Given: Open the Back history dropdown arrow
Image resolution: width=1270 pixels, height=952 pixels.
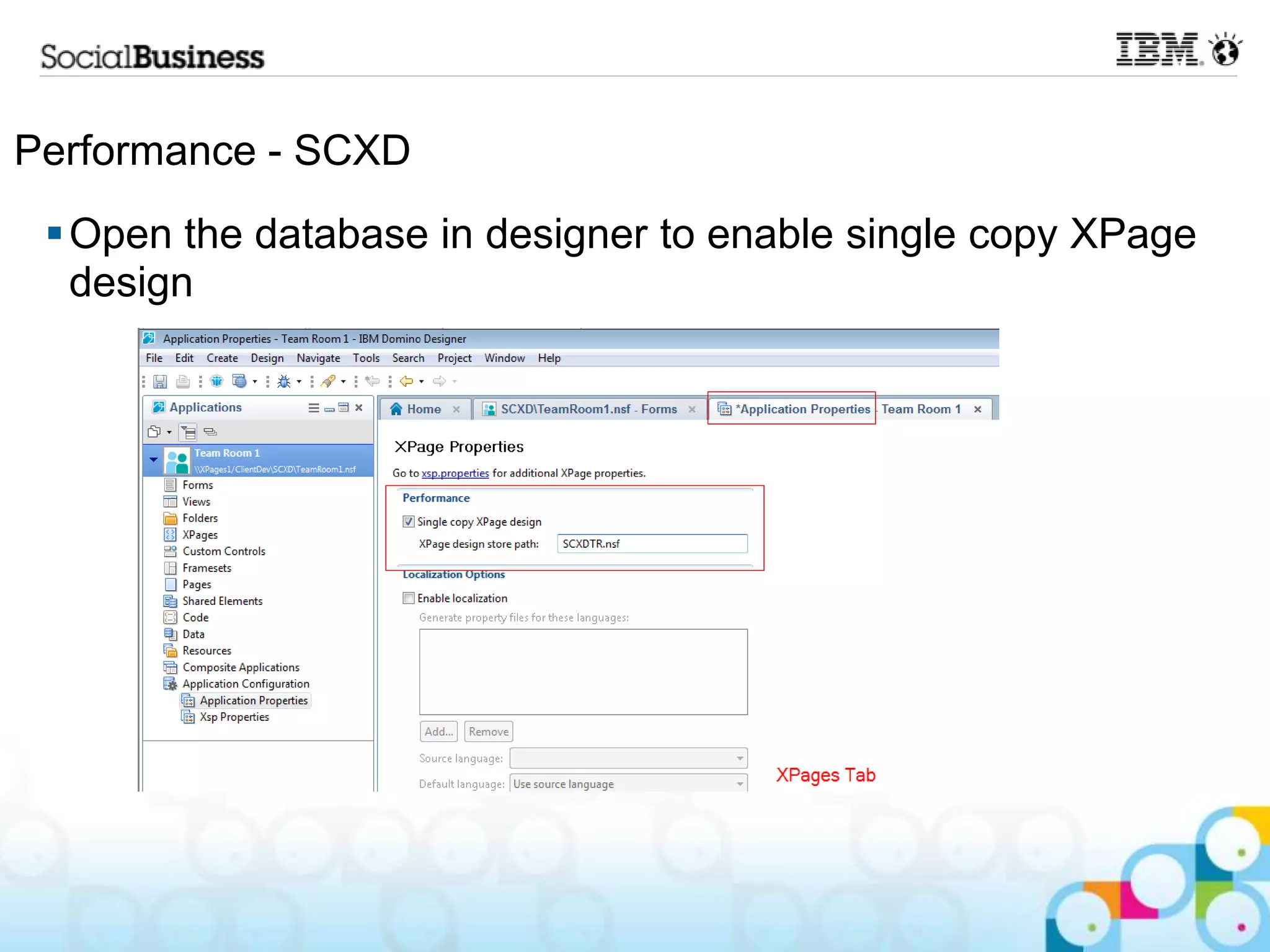Looking at the screenshot, I should pyautogui.click(x=422, y=382).
